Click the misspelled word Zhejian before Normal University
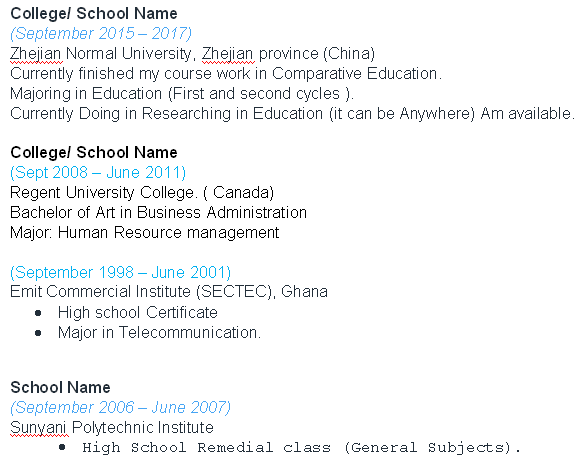Viewport: 576px width, 467px height. (35, 54)
